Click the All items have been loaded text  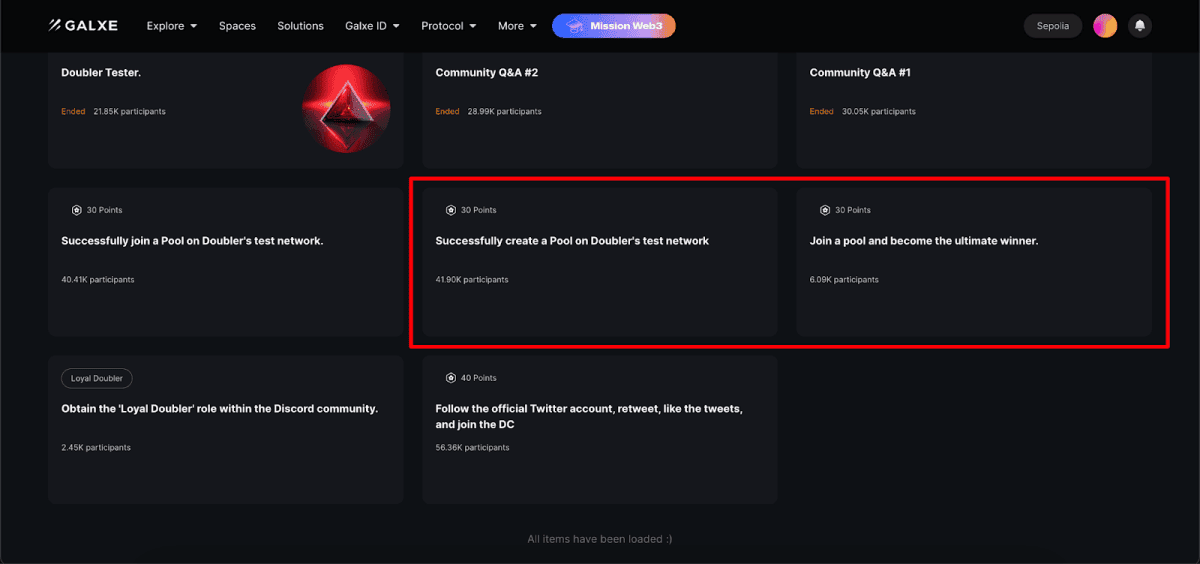click(x=600, y=538)
